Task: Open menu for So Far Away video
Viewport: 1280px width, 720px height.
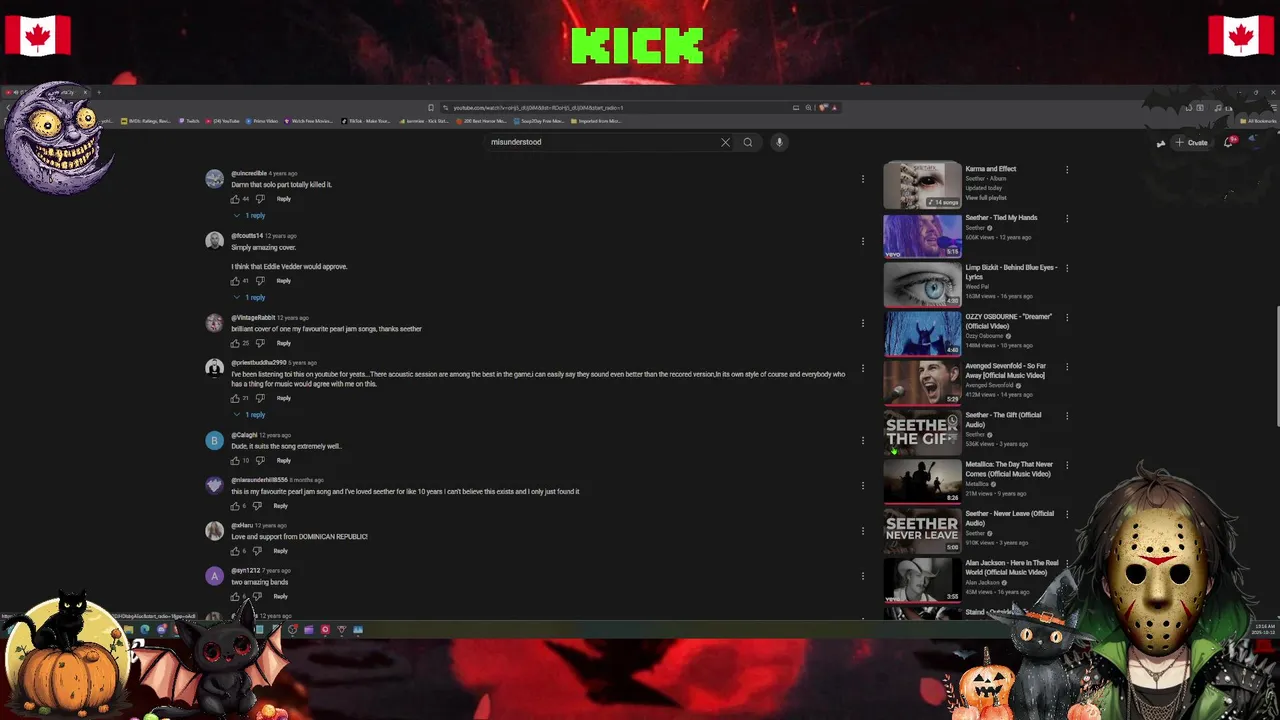Action: pyautogui.click(x=1067, y=366)
